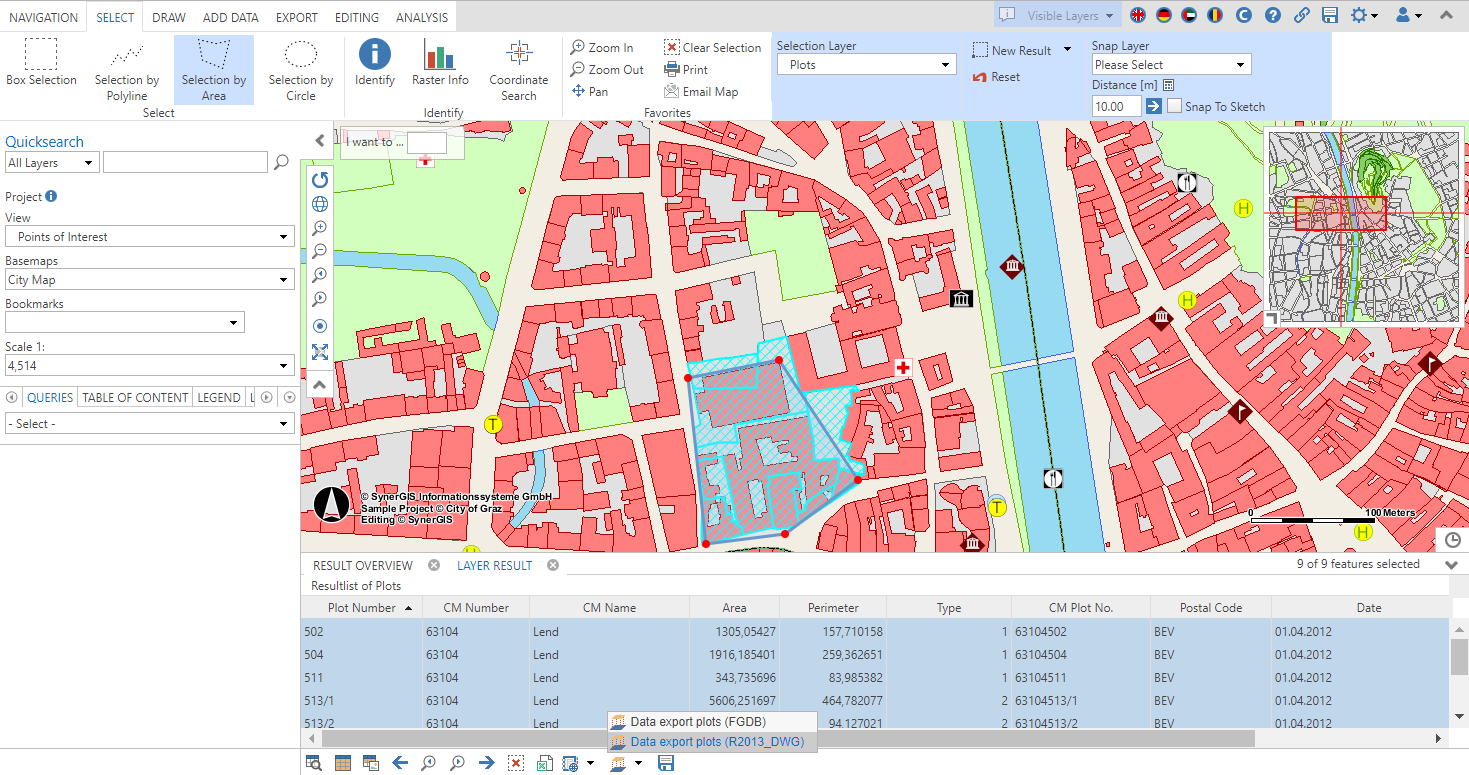Open the time slider clock icon
Viewport: 1469px width, 775px height.
pyautogui.click(x=1452, y=540)
